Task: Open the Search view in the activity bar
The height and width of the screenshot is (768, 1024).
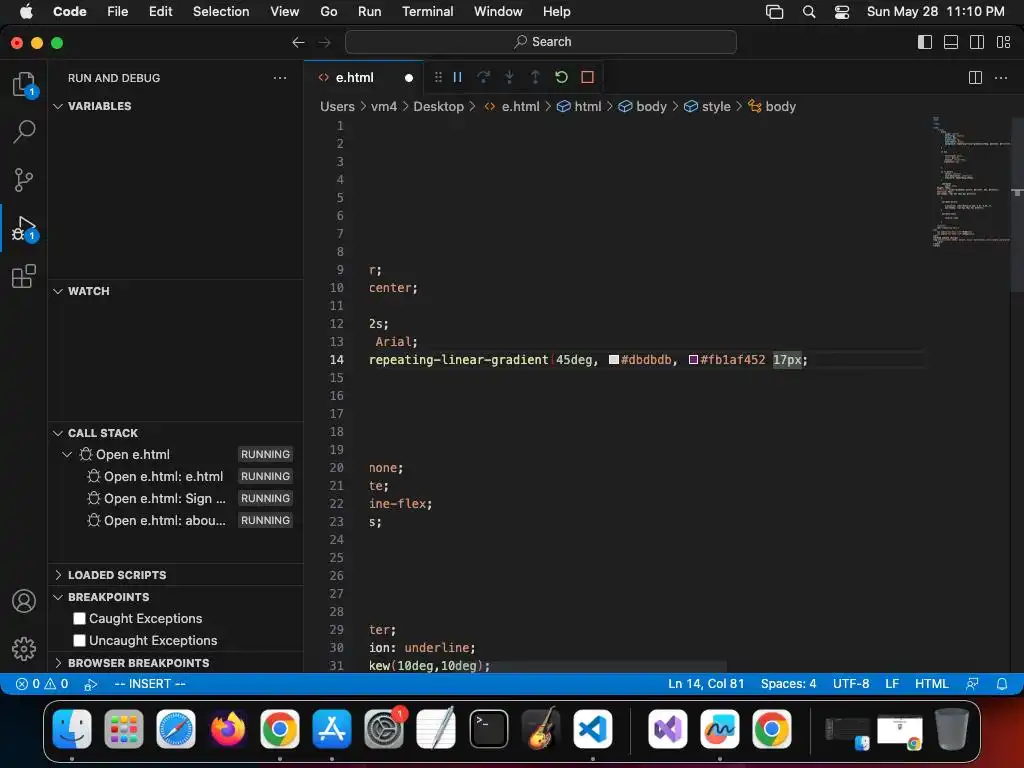Action: click(x=24, y=131)
